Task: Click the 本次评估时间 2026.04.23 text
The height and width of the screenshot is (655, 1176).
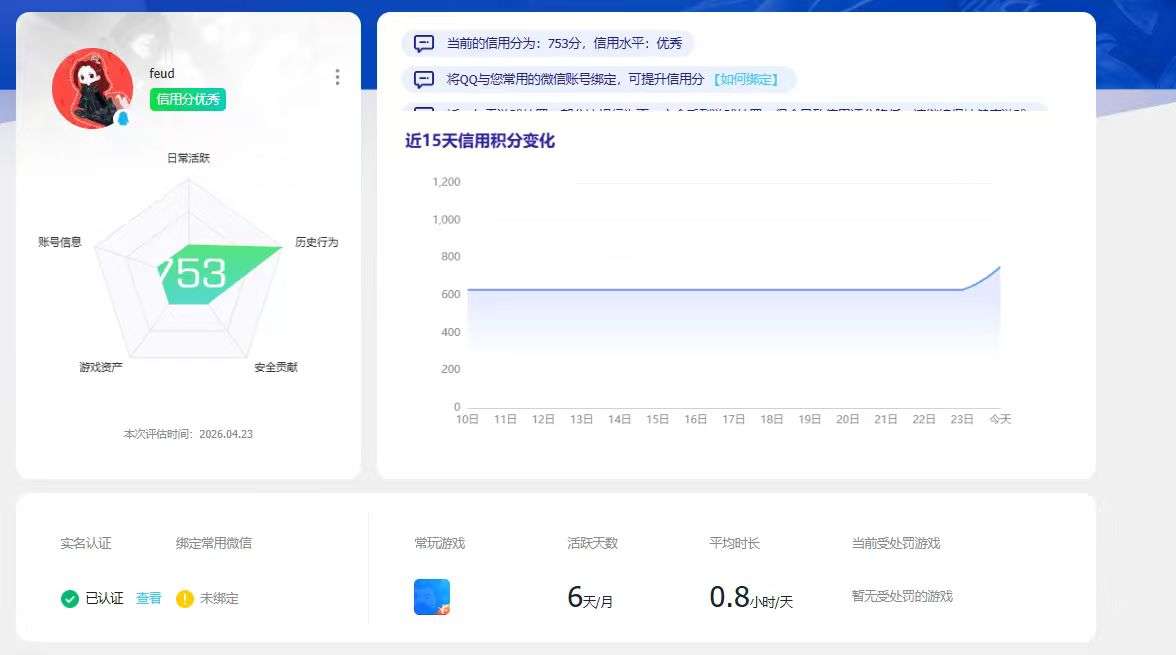Action: (188, 434)
